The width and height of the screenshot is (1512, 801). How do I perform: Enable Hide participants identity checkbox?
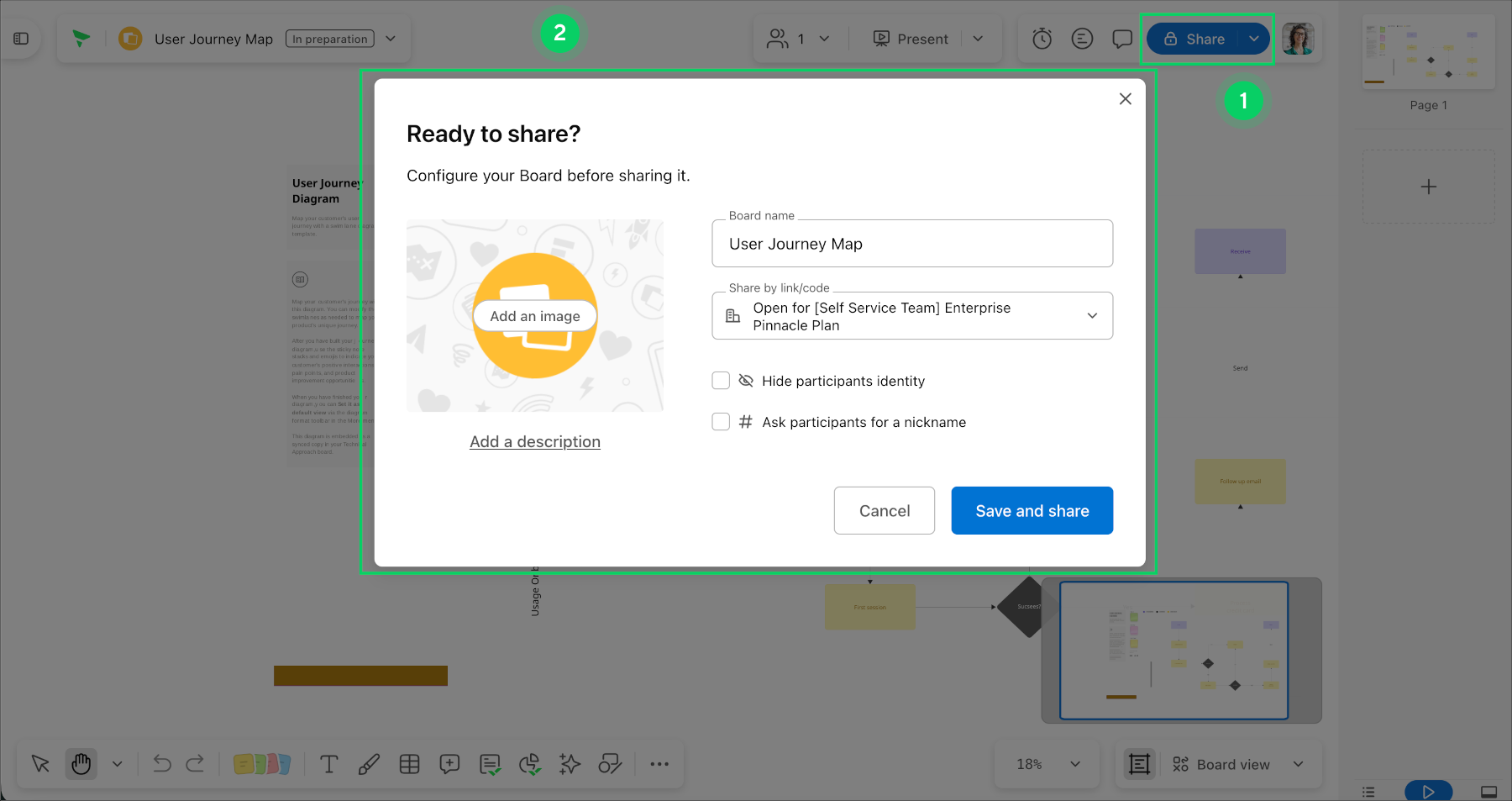[721, 381]
